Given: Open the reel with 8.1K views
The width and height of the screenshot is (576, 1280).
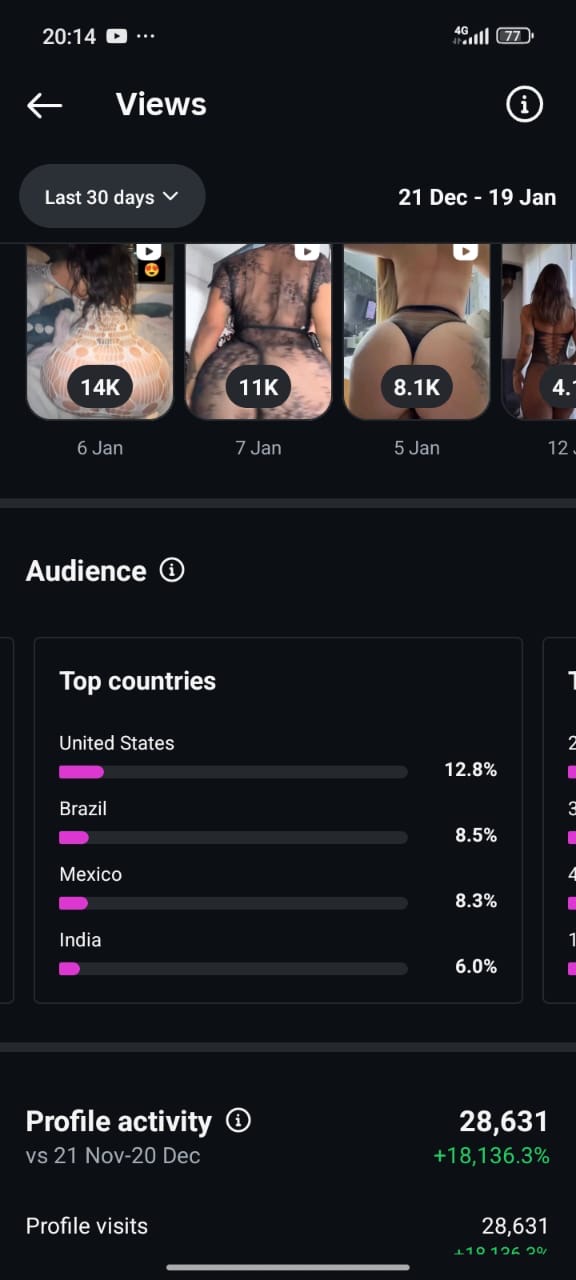Looking at the screenshot, I should (x=417, y=331).
